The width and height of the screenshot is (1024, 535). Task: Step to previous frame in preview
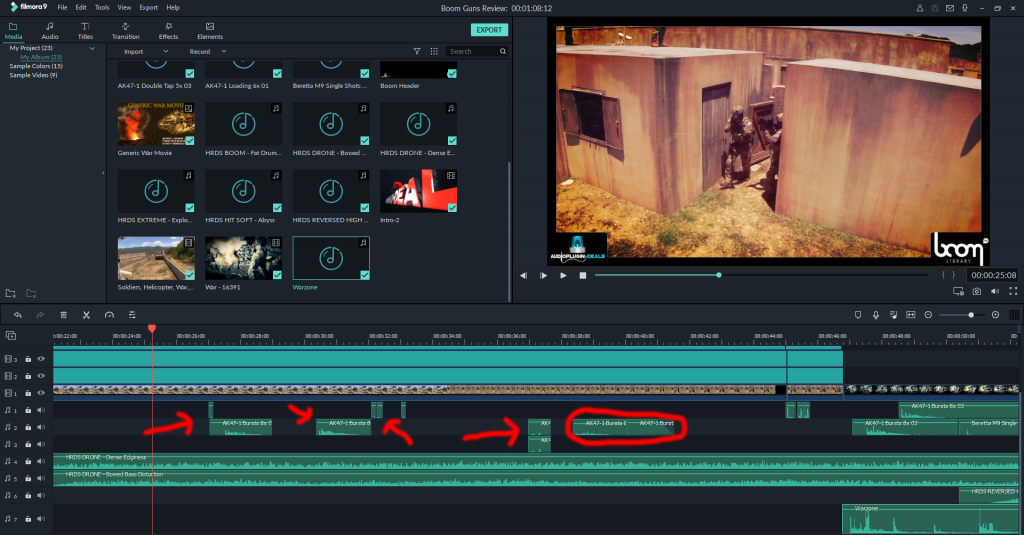524,276
